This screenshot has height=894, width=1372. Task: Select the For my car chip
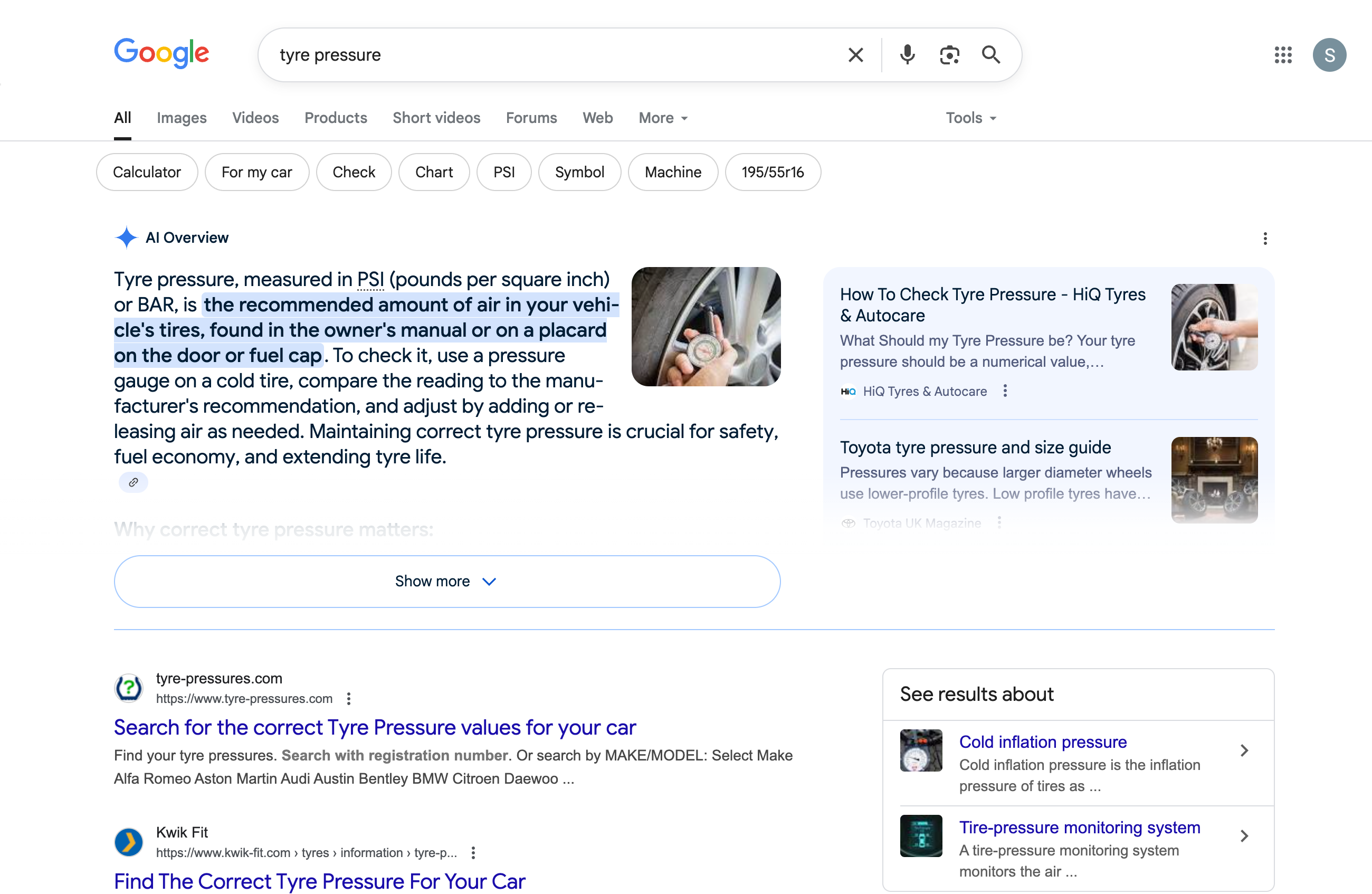click(x=256, y=172)
